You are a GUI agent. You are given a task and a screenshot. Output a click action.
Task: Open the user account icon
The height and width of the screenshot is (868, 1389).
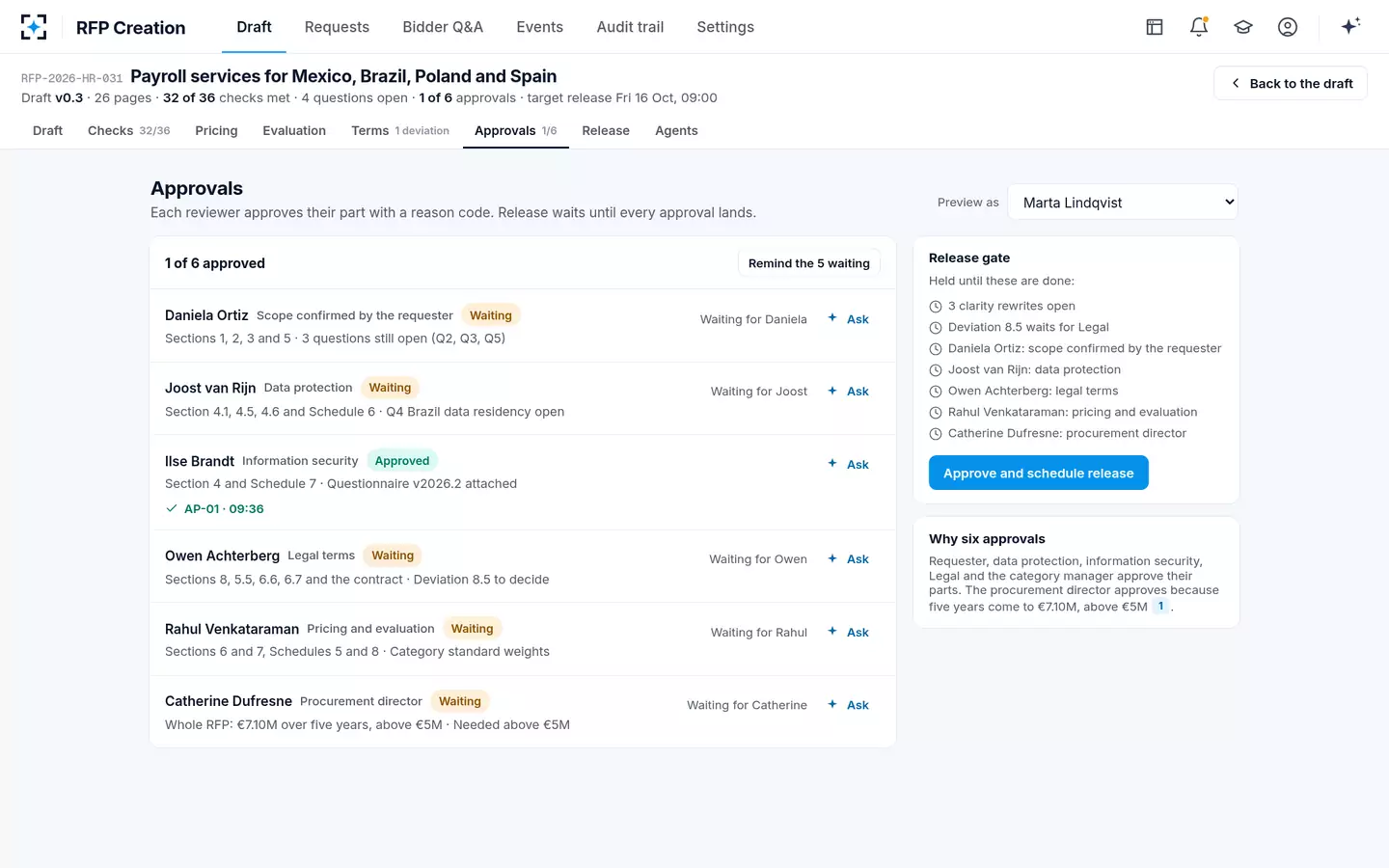pos(1288,27)
